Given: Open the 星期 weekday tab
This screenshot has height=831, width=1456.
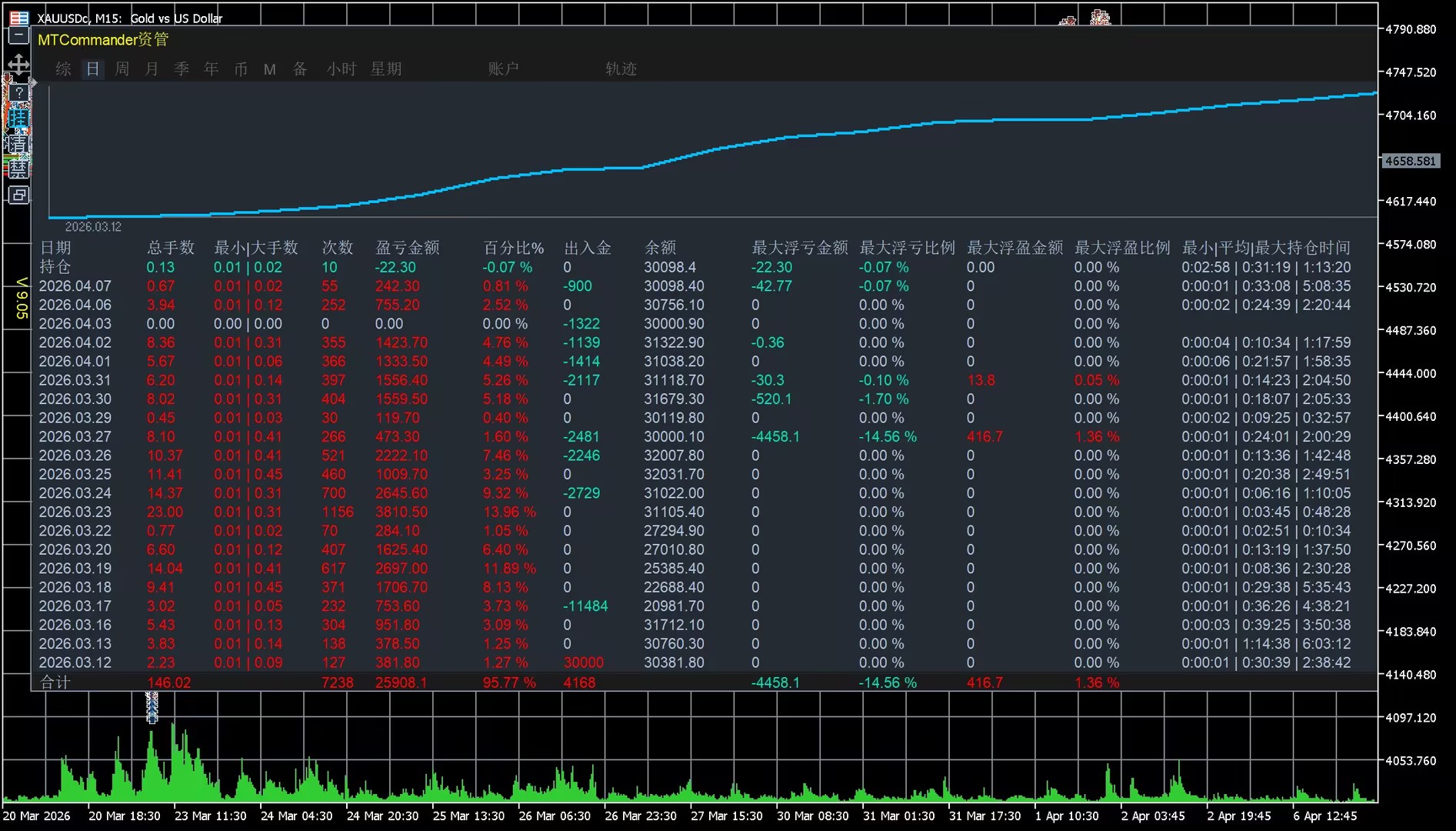Looking at the screenshot, I should (386, 69).
